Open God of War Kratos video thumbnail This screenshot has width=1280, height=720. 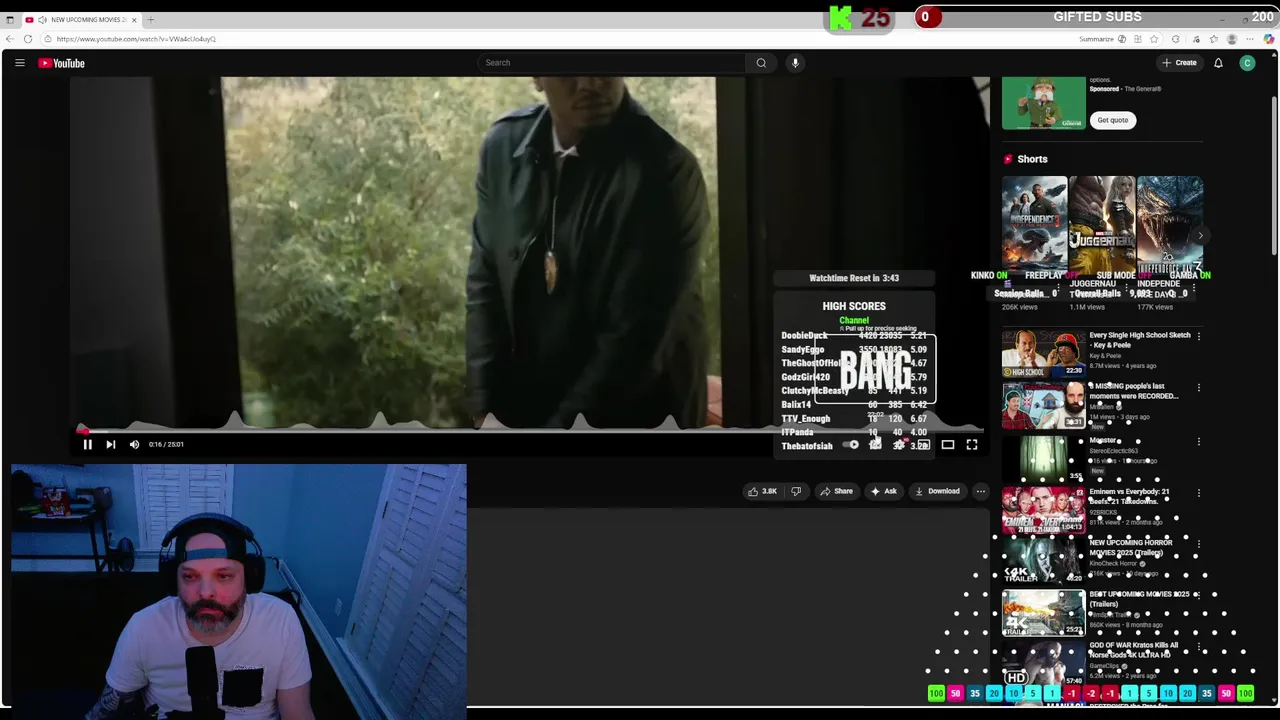(x=1043, y=663)
